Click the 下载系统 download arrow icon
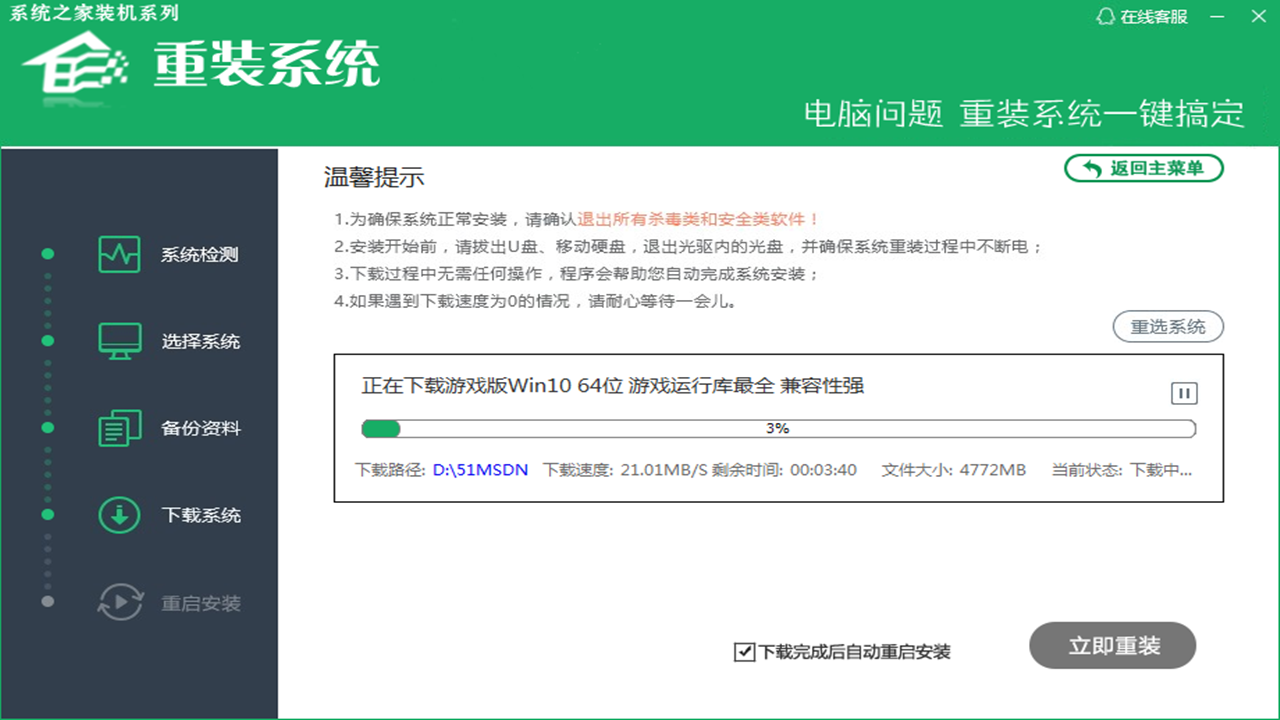This screenshot has height=720, width=1280. pos(119,515)
